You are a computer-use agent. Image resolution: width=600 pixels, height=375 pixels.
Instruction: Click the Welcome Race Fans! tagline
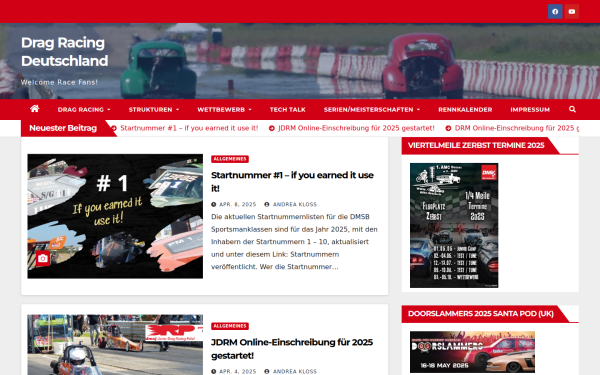[x=59, y=82]
